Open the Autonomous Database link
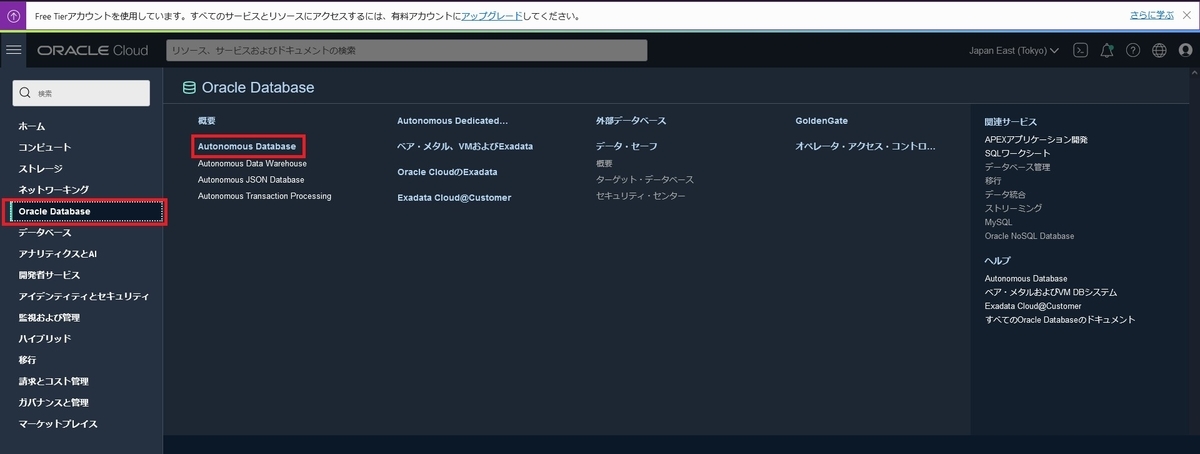 [x=247, y=146]
